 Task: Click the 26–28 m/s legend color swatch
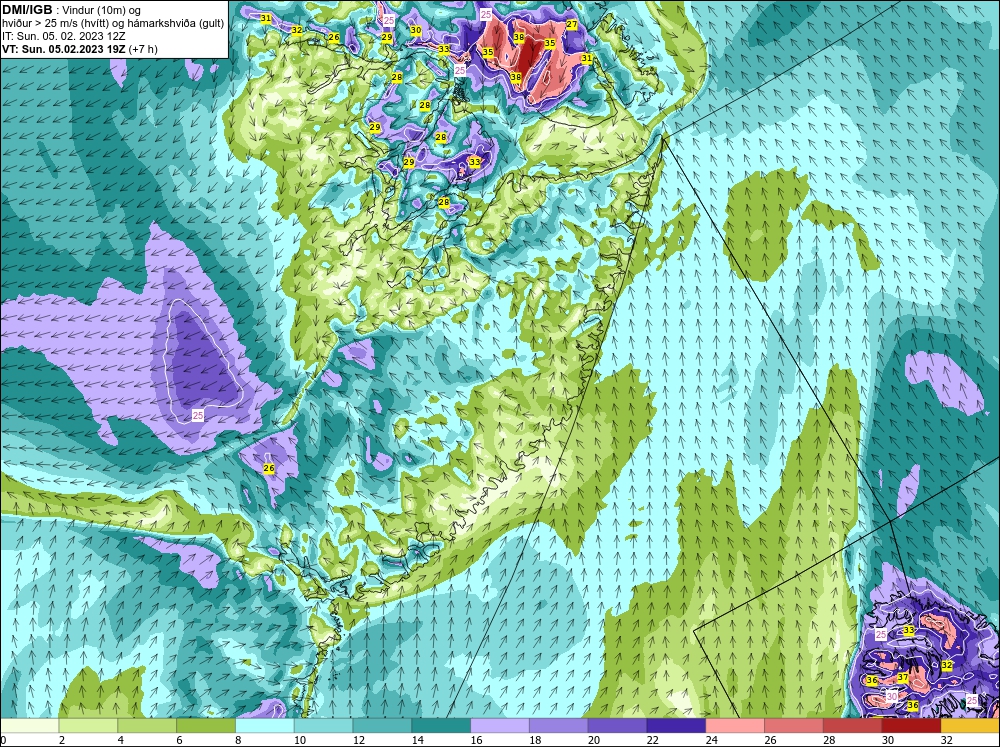[793, 726]
